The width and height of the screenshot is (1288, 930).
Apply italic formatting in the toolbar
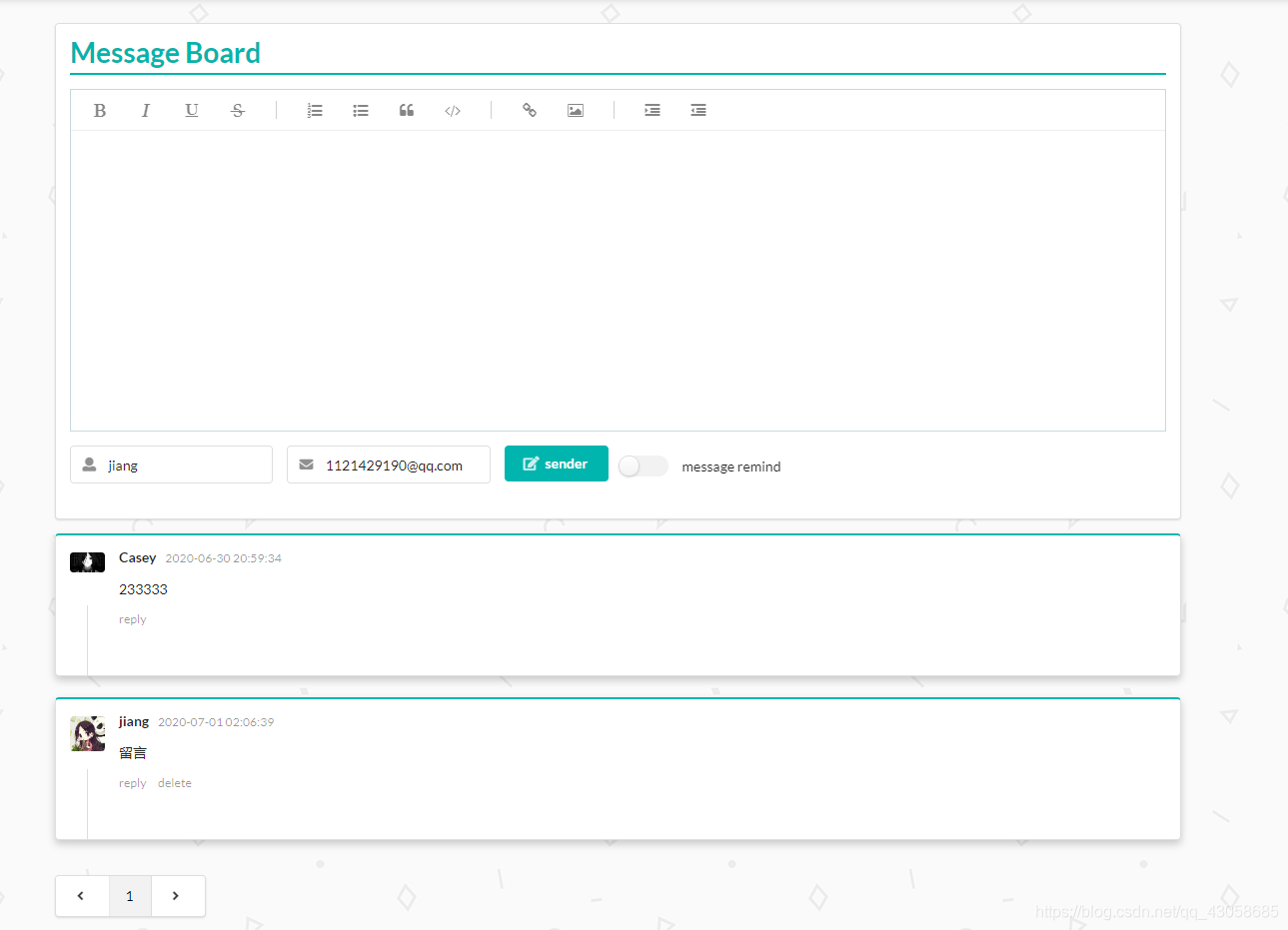coord(146,111)
